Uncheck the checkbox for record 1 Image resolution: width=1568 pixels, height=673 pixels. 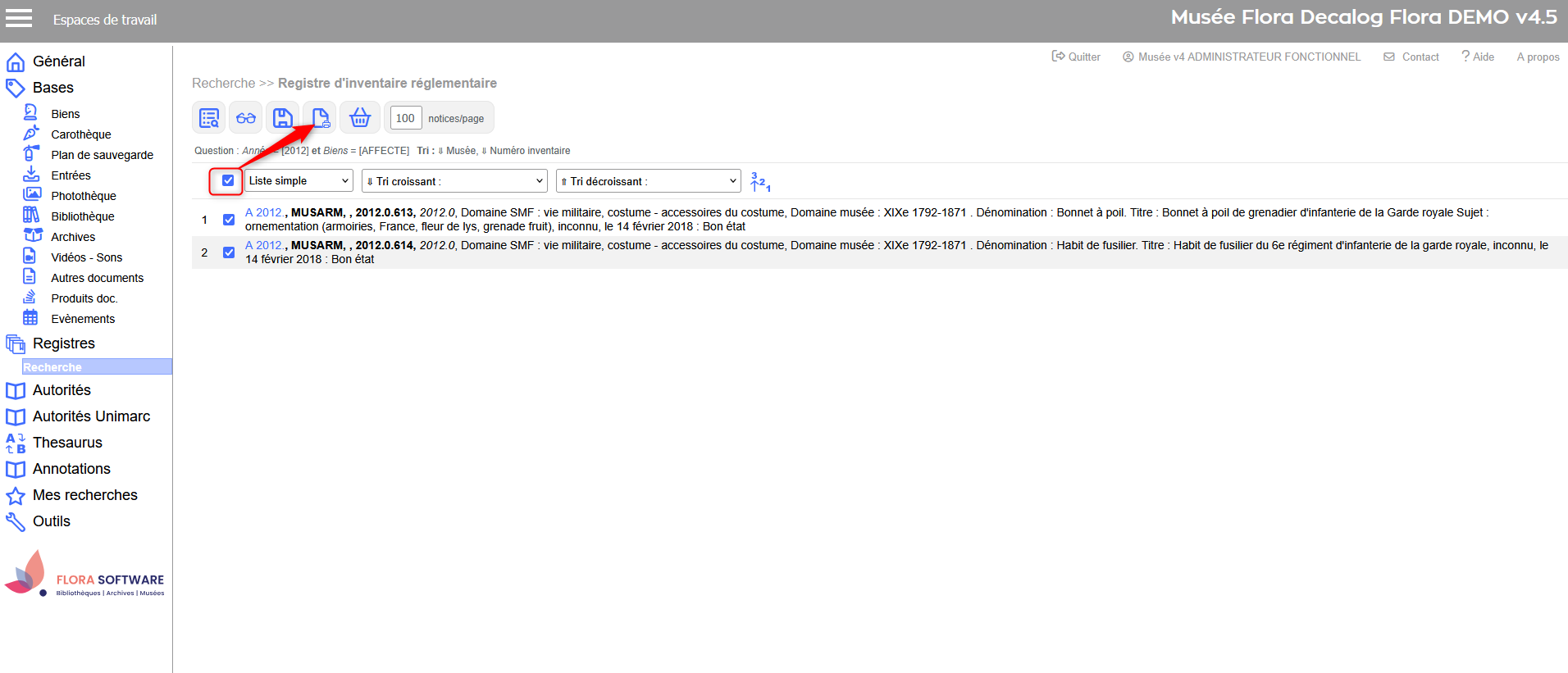click(229, 220)
